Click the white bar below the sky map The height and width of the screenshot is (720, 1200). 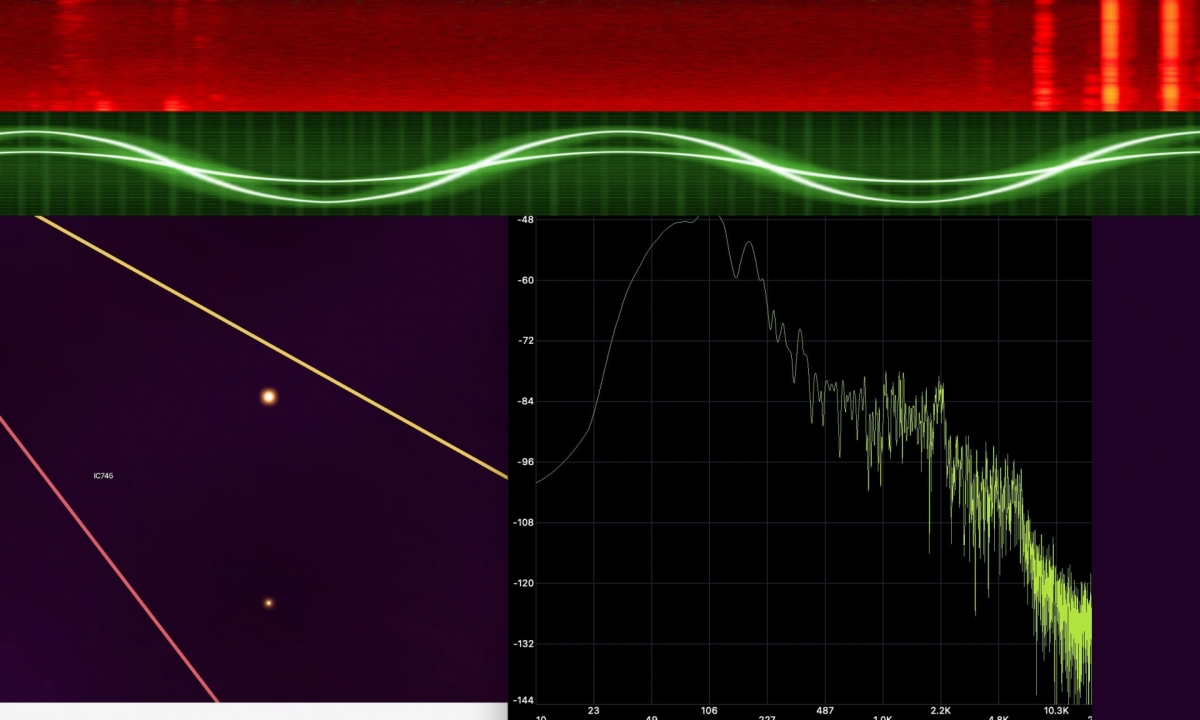[250, 711]
